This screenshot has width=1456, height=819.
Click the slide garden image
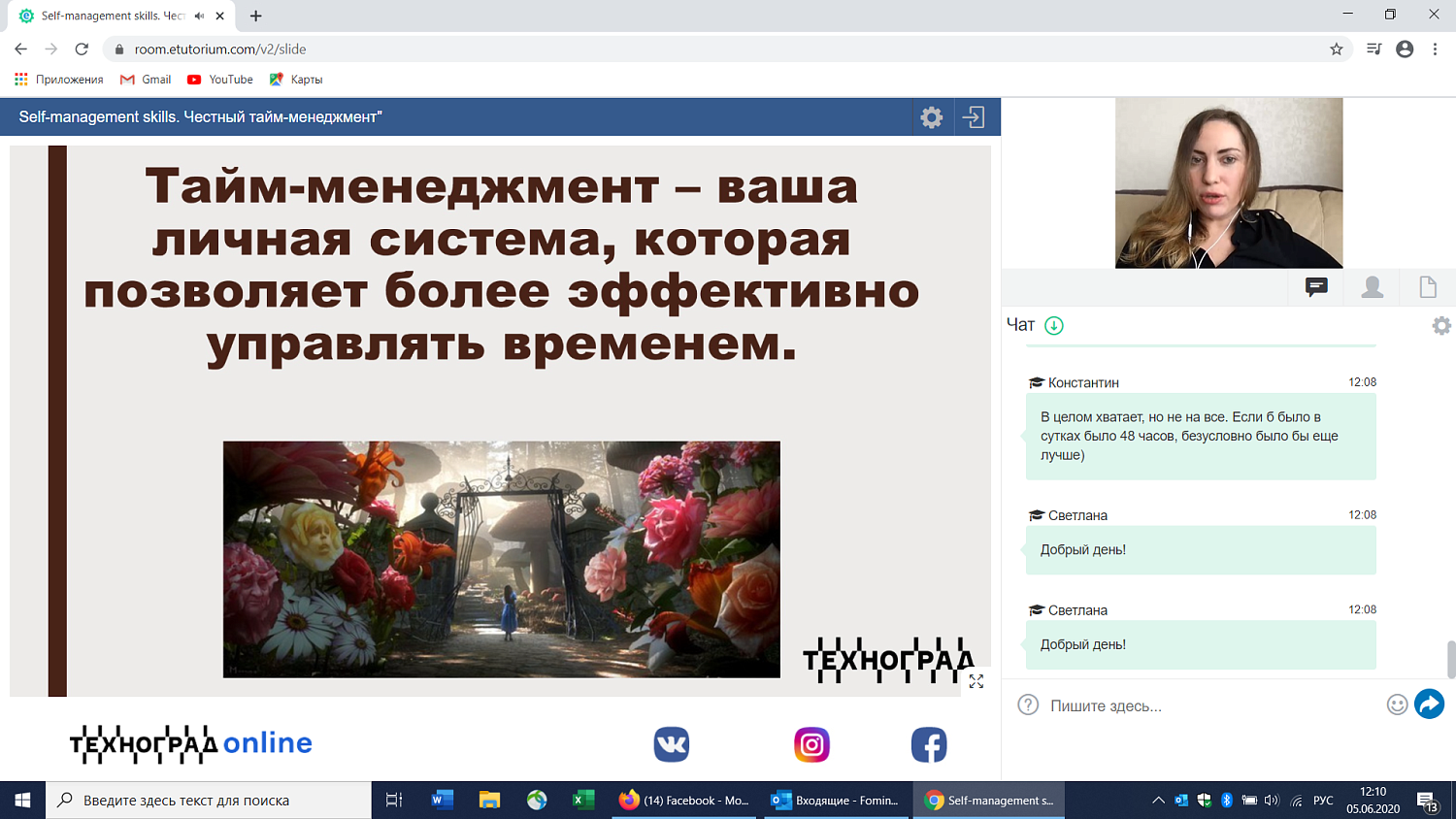[x=502, y=559]
